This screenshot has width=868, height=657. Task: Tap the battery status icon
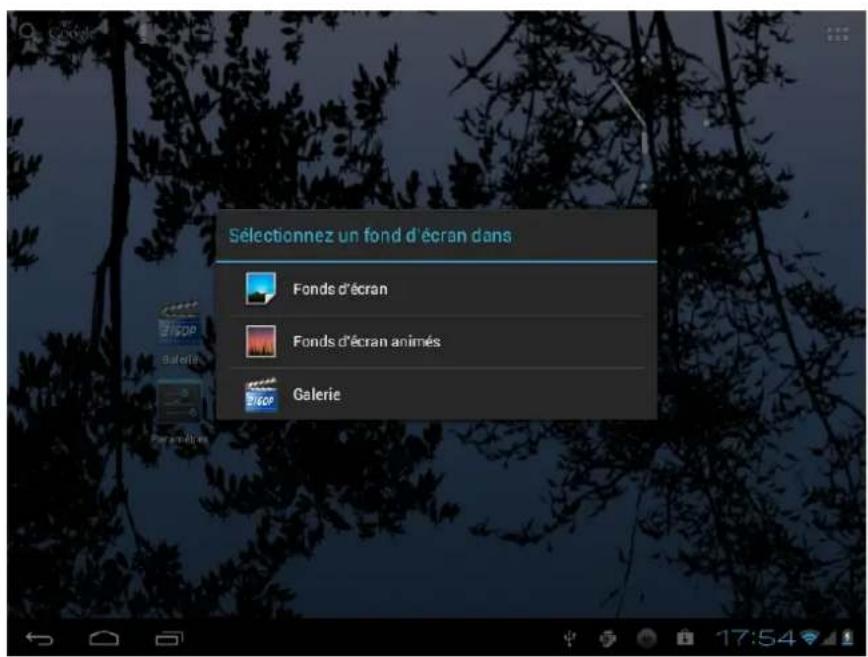coord(847,638)
